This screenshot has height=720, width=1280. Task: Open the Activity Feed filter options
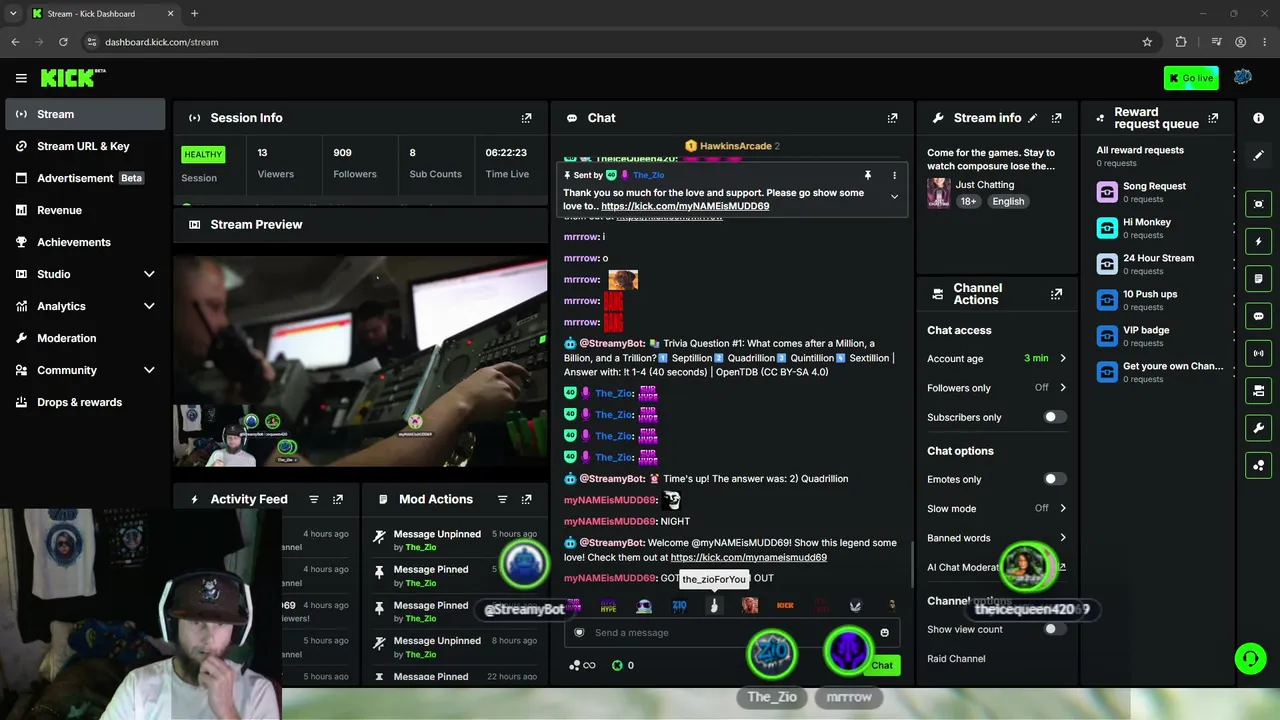pos(314,499)
